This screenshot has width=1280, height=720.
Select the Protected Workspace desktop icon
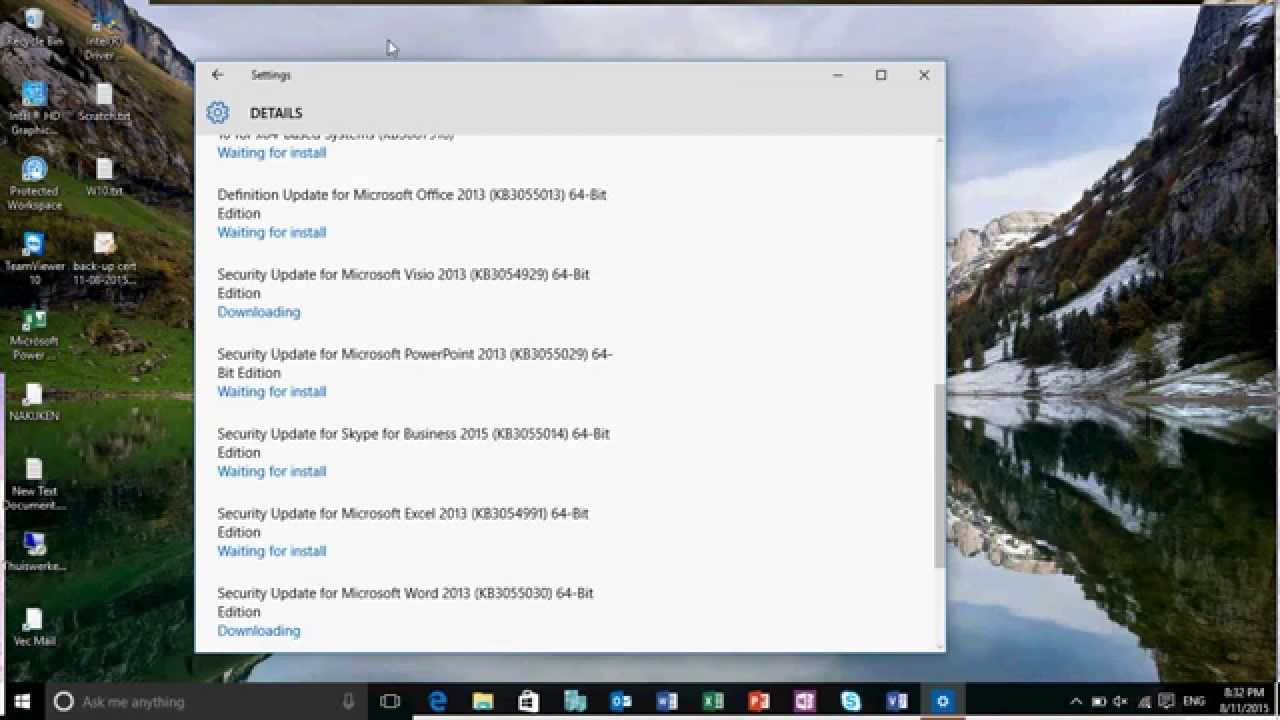(x=34, y=184)
